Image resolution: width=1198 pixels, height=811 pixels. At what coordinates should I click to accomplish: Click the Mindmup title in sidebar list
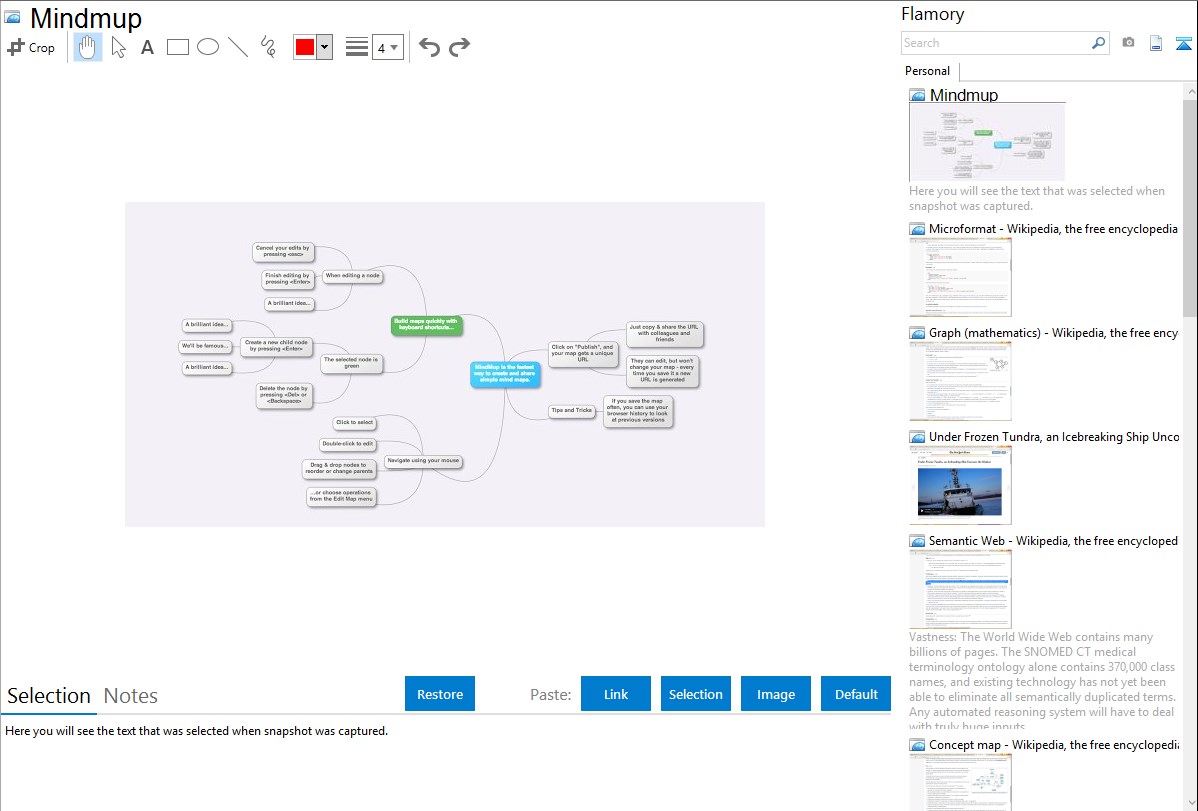click(x=964, y=95)
